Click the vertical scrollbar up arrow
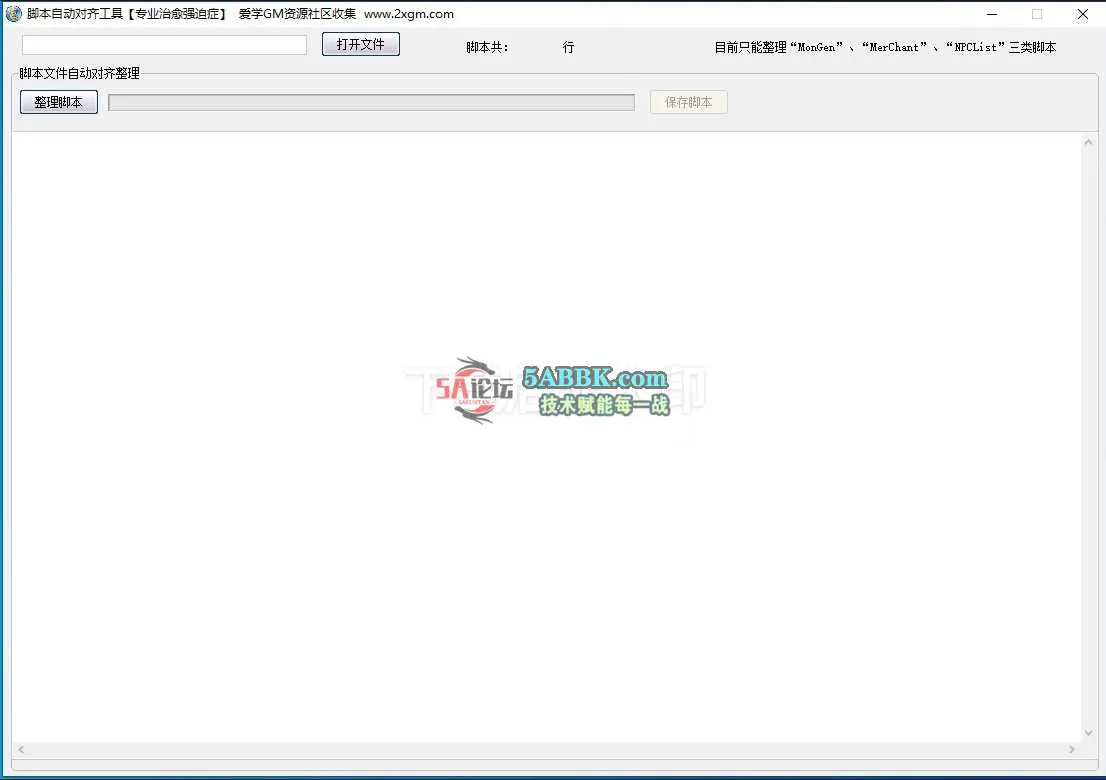This screenshot has height=780, width=1106. pyautogui.click(x=1088, y=143)
